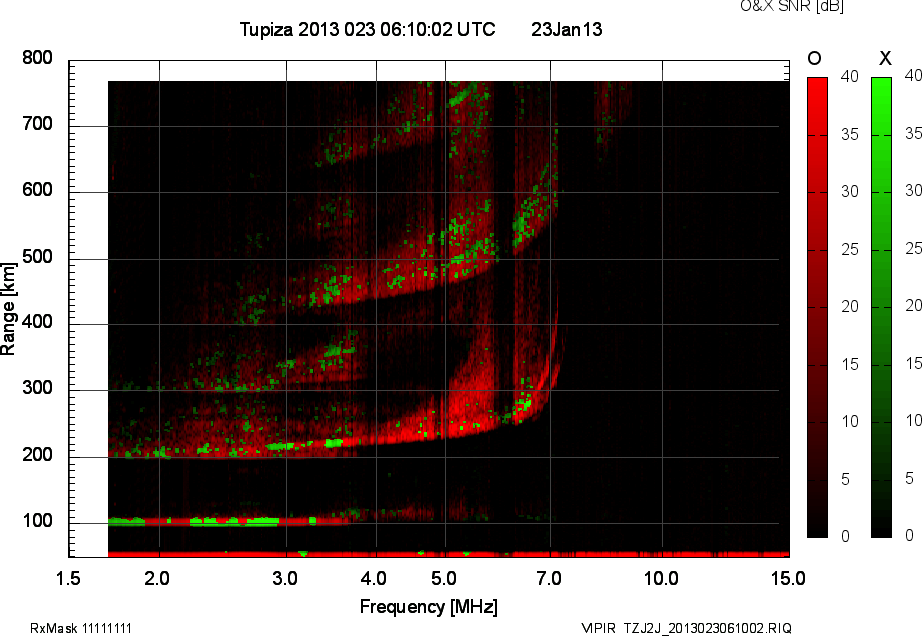Click the "O&X SNR [dB]" legend heading

point(791,6)
